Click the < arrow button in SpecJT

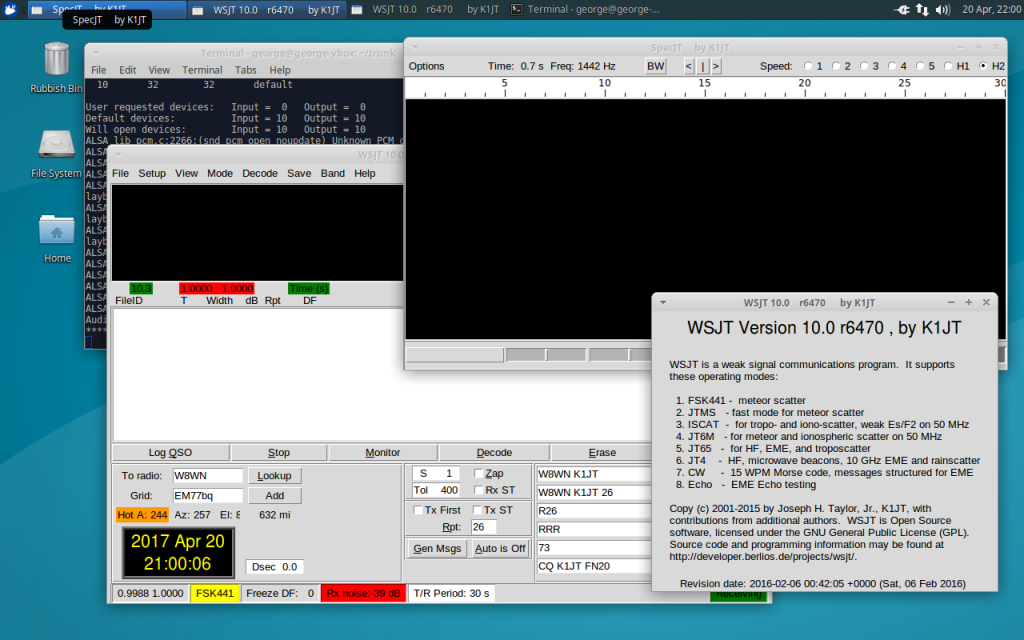[x=688, y=66]
